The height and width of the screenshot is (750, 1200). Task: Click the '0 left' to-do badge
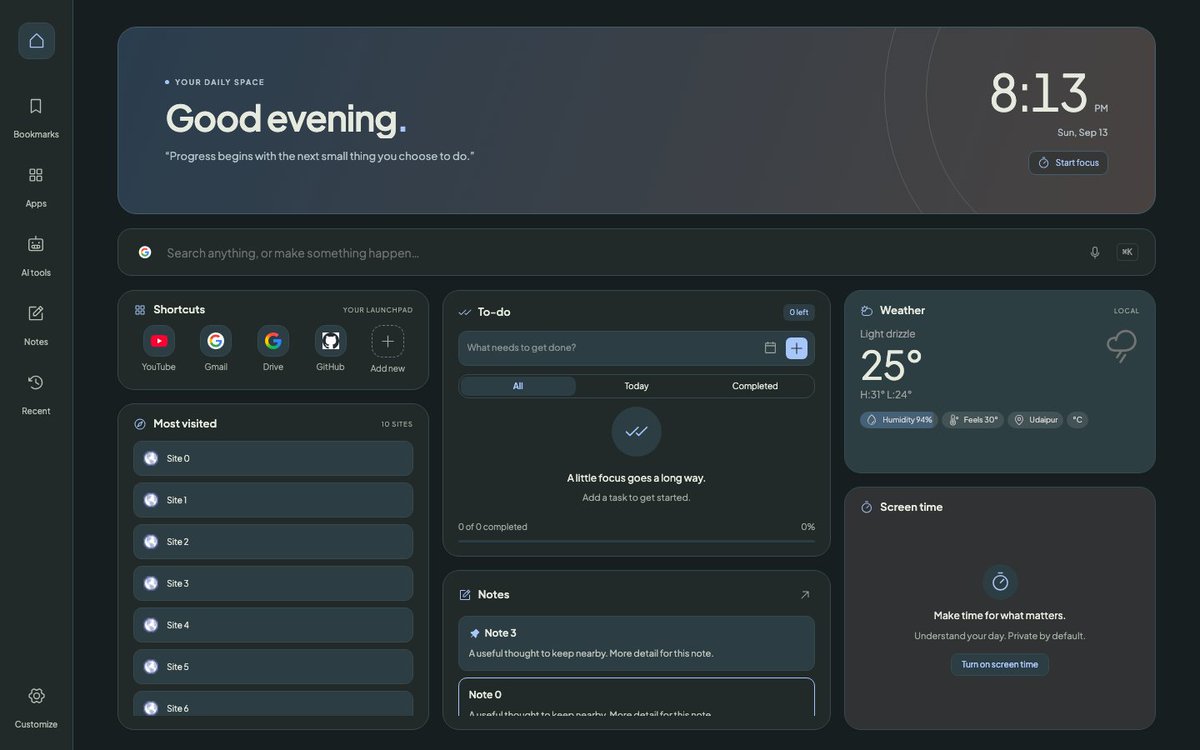799,312
